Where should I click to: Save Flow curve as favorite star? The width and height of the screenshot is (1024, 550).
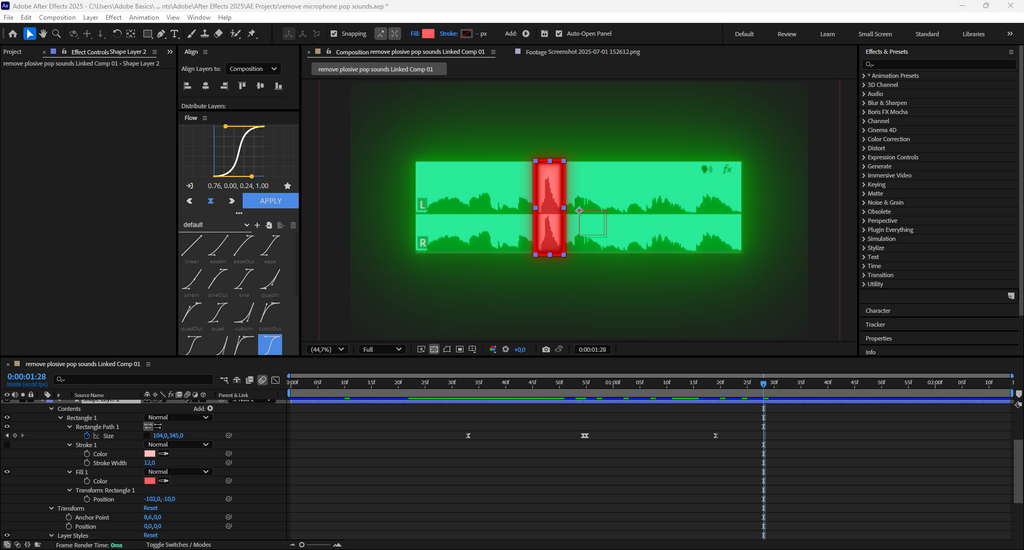[x=288, y=186]
